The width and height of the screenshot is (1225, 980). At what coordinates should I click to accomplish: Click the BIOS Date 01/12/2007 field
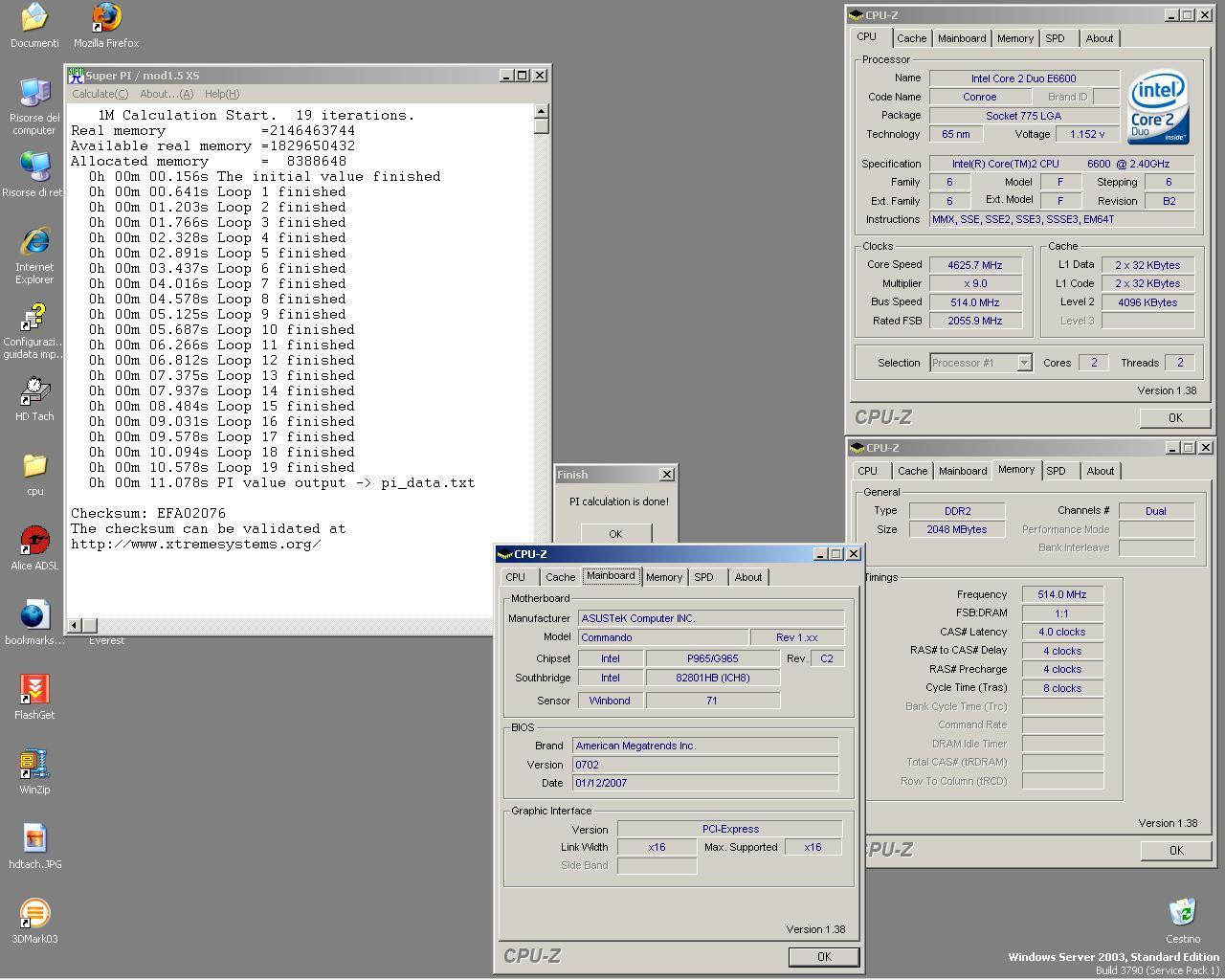click(705, 783)
